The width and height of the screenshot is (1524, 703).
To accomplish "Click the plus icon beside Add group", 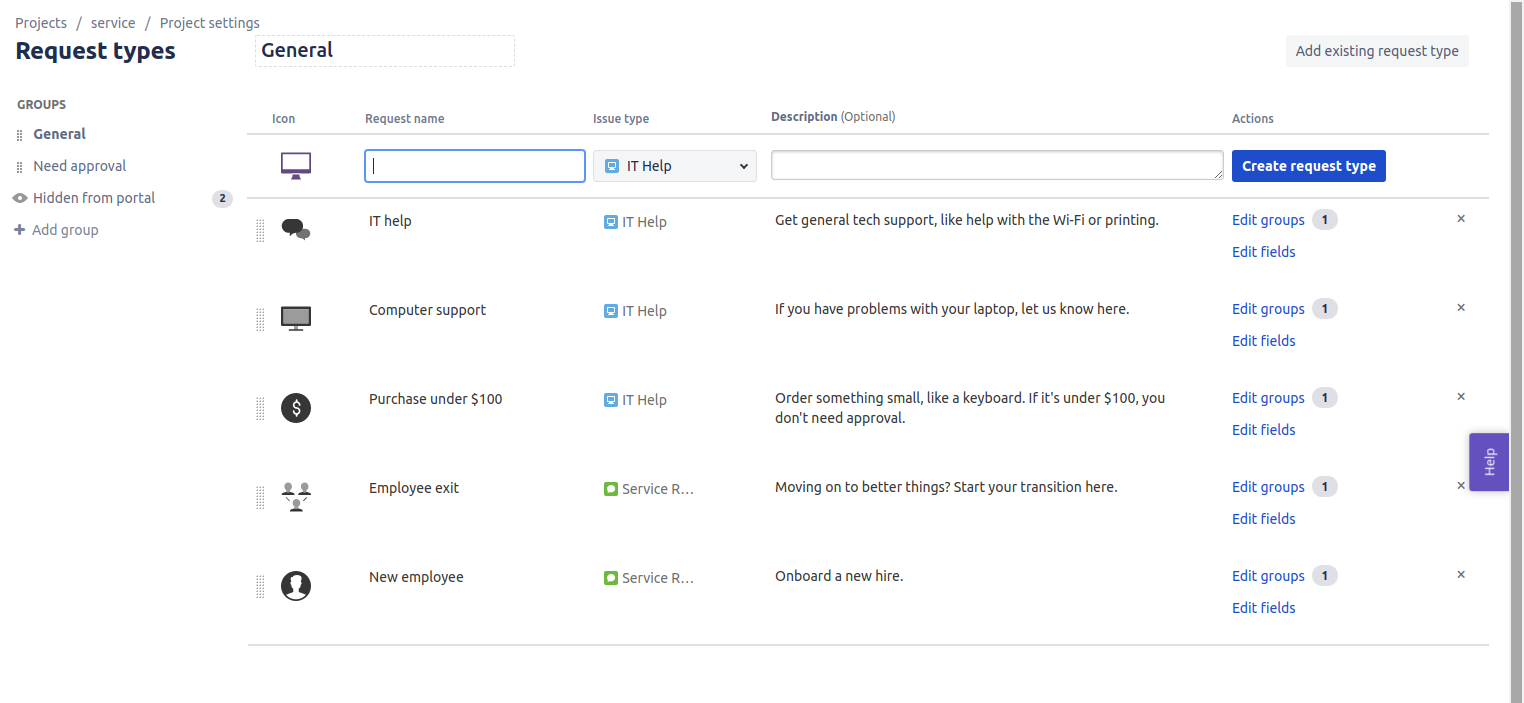I will pyautogui.click(x=20, y=230).
